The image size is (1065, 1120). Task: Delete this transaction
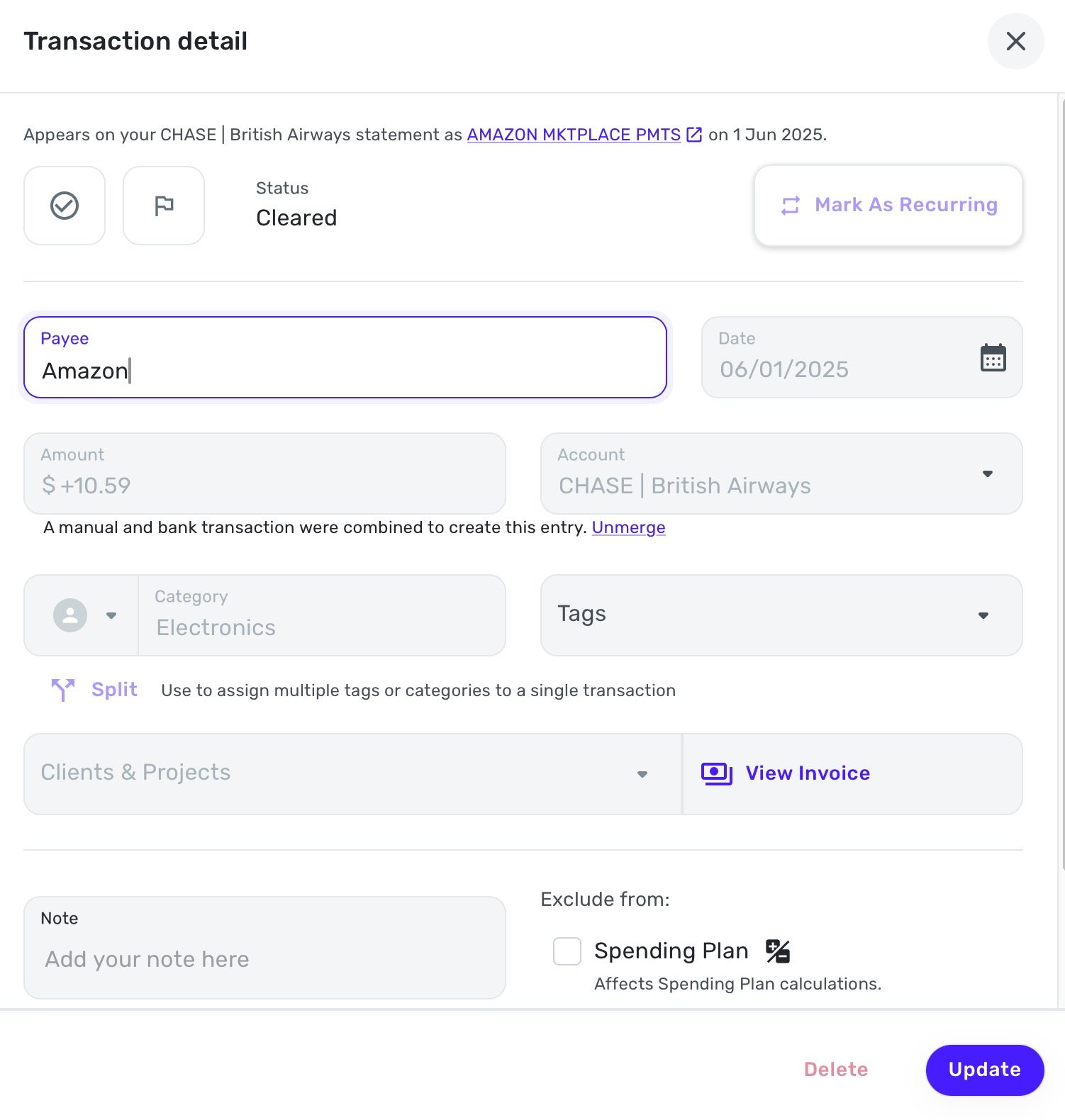[836, 1070]
